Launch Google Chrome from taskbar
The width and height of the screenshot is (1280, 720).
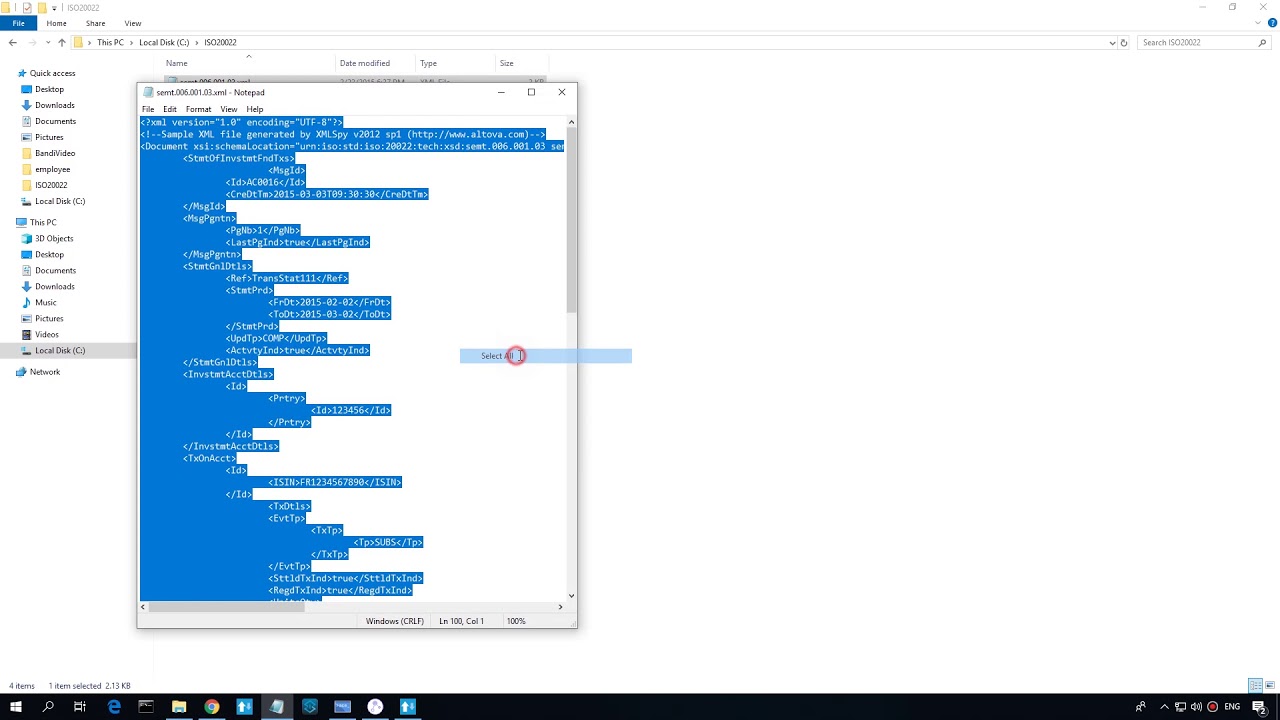click(x=212, y=707)
